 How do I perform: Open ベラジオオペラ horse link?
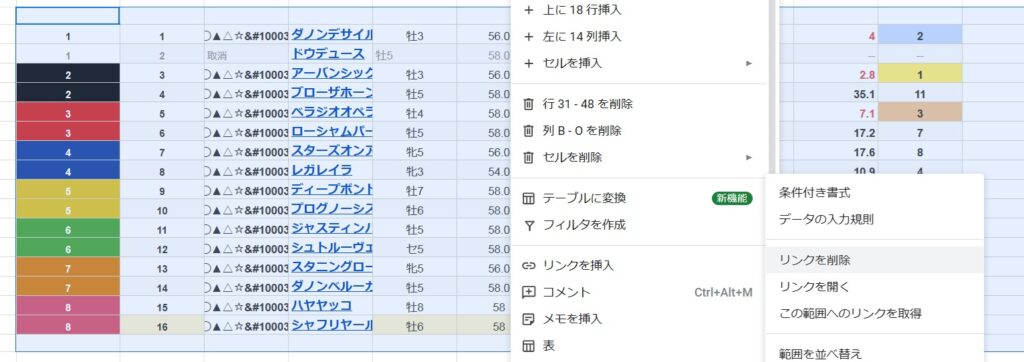331,112
